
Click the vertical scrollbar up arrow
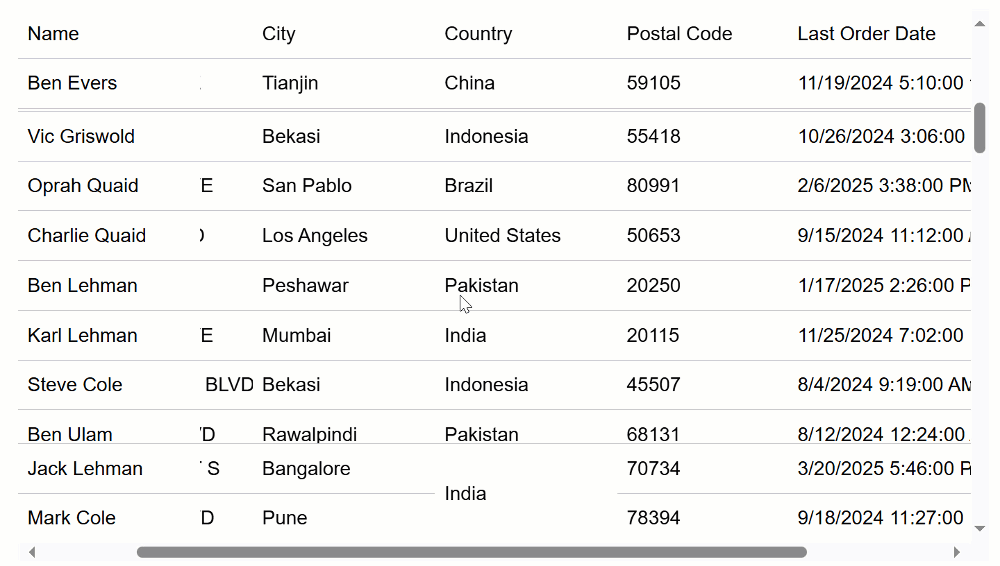click(980, 24)
